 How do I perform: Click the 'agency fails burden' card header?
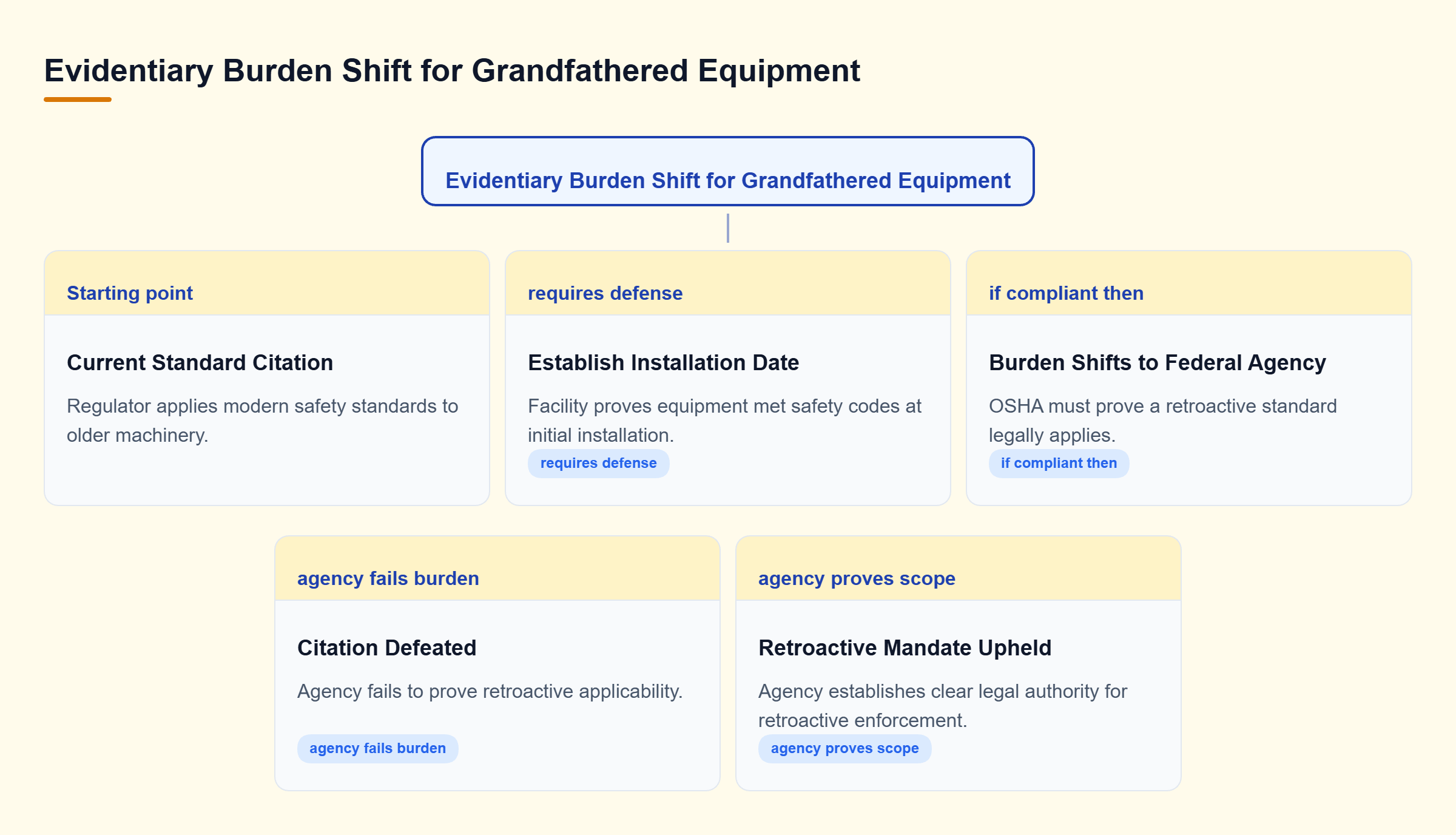[497, 569]
